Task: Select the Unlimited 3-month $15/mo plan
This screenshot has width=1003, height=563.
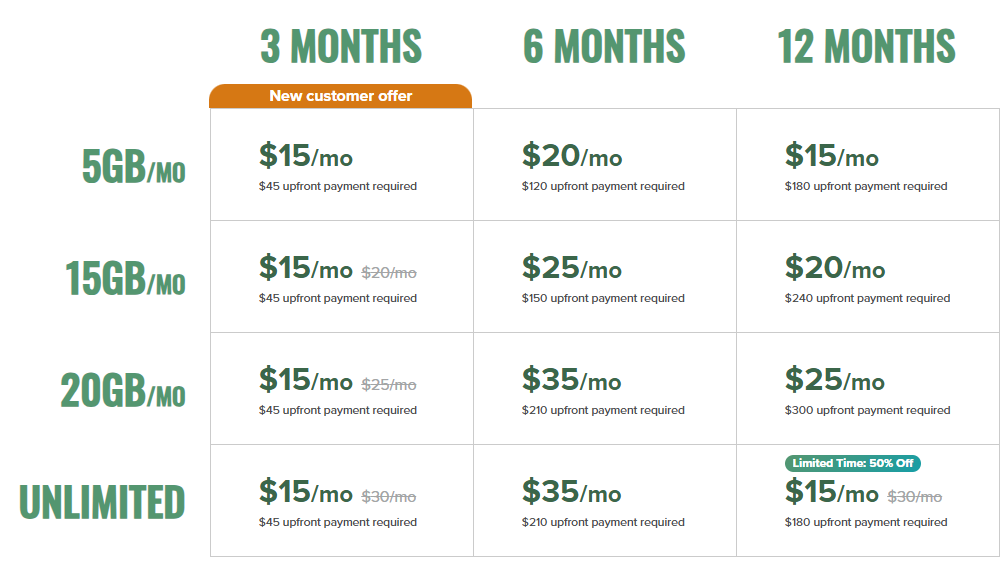Action: (x=342, y=500)
